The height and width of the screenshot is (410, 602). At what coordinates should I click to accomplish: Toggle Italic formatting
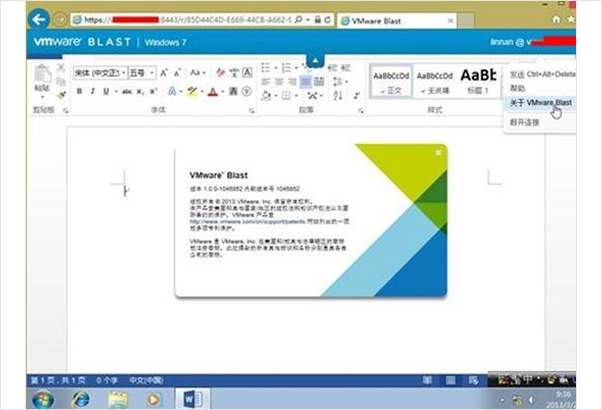click(x=93, y=91)
